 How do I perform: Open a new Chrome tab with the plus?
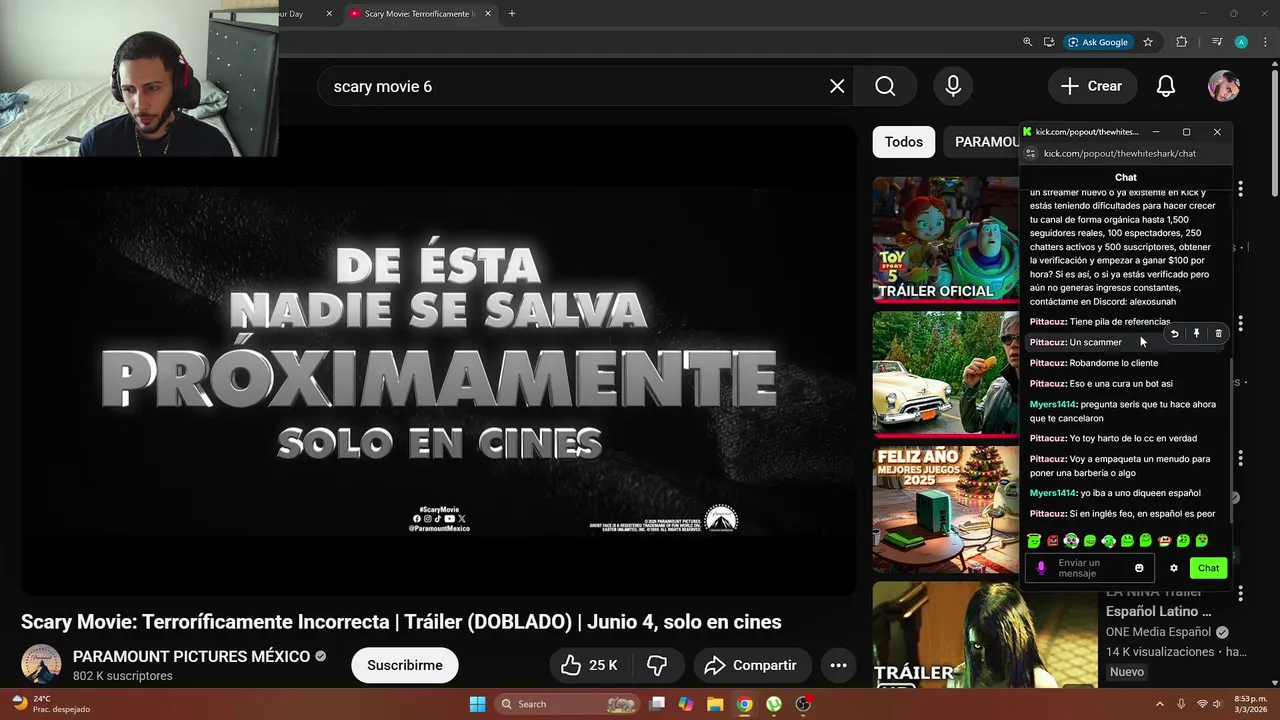coord(512,14)
